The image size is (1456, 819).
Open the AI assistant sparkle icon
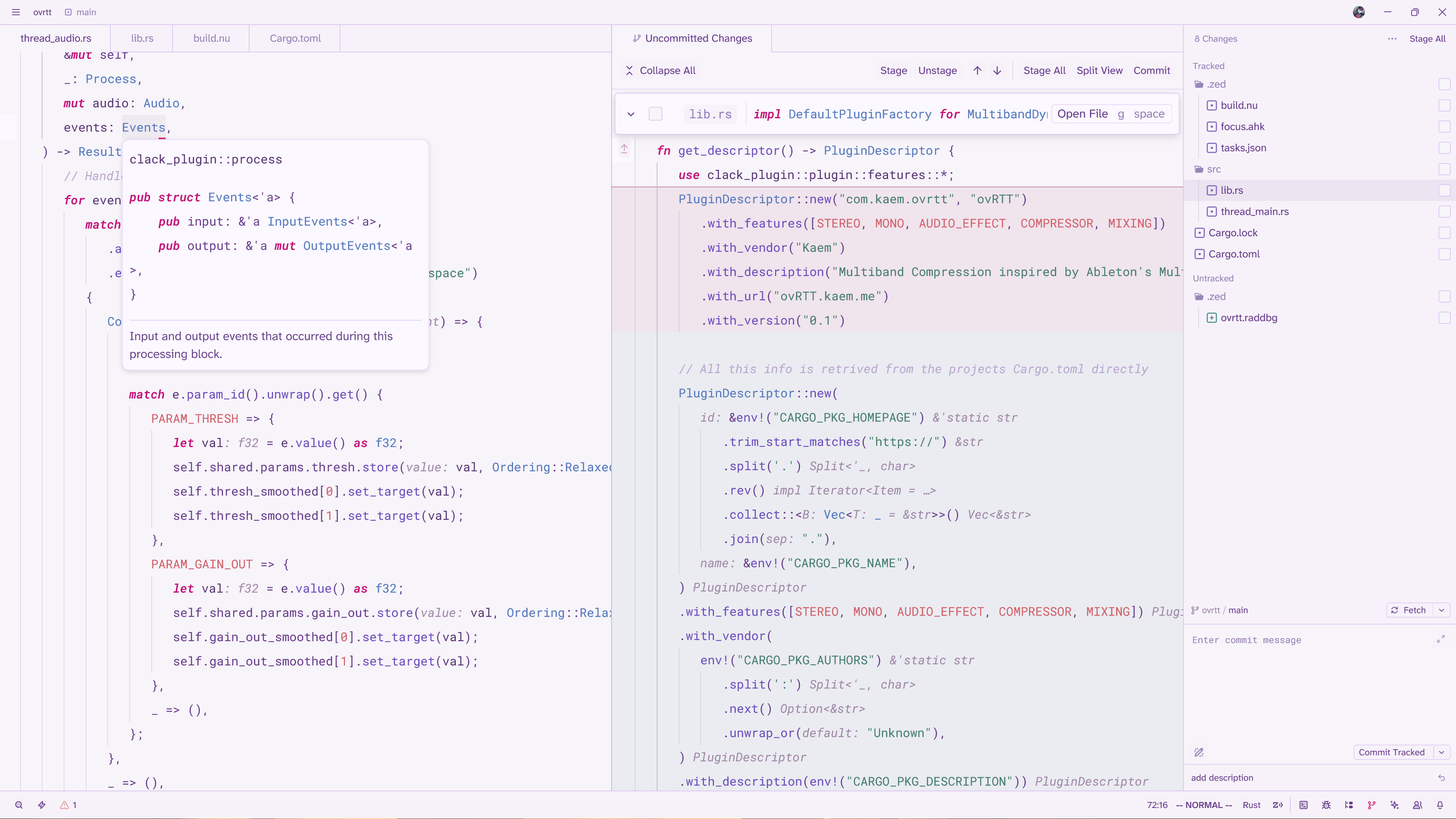(x=1395, y=805)
